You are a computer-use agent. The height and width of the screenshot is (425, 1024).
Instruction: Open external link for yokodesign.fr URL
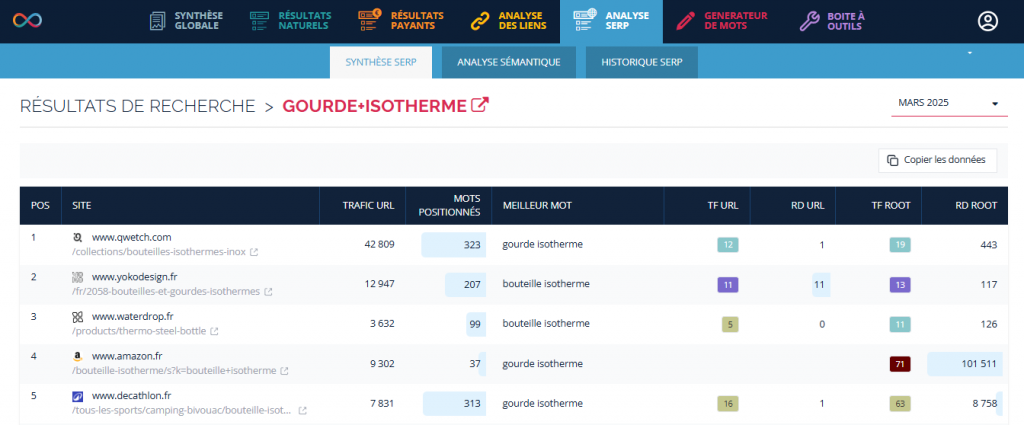coord(268,292)
